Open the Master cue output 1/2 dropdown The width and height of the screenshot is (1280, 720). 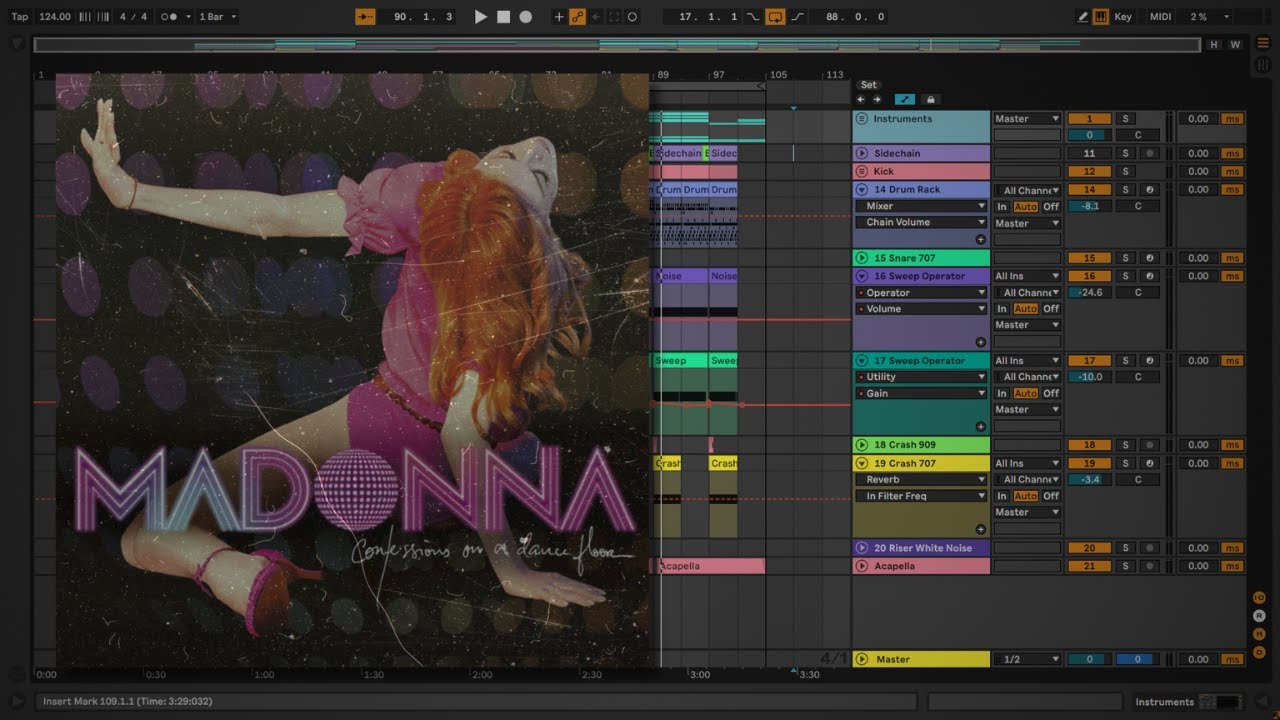[x=1027, y=659]
